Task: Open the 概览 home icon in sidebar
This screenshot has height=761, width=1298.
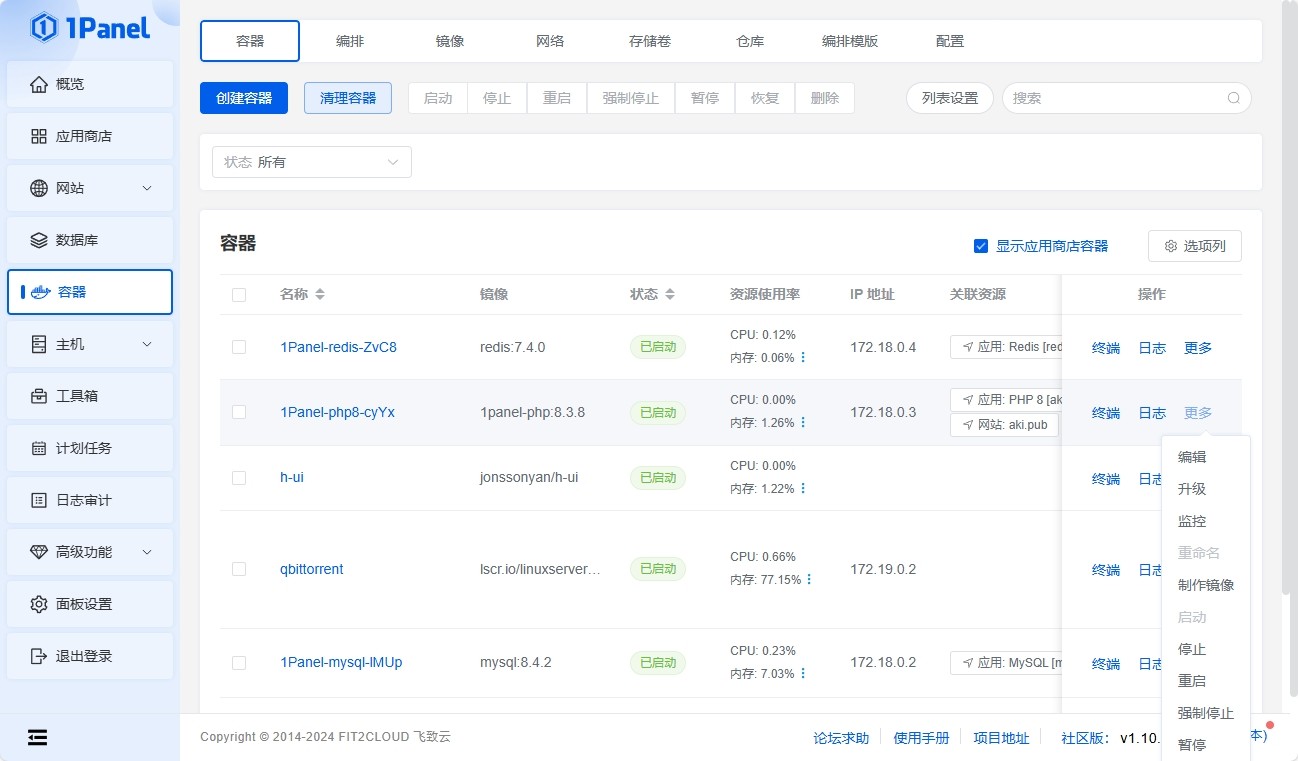Action: click(x=39, y=84)
